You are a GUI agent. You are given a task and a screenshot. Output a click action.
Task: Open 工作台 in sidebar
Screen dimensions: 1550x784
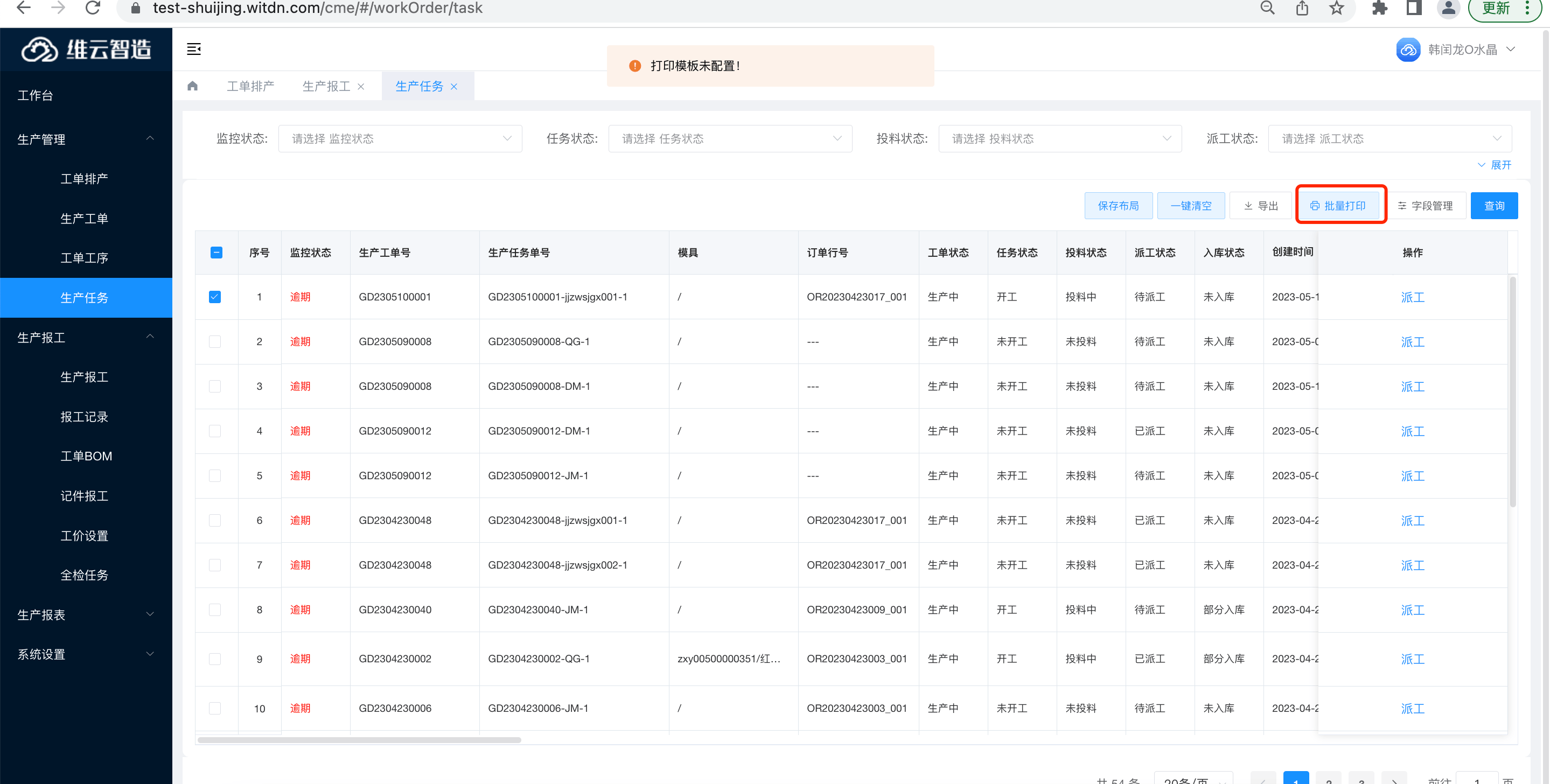pos(86,95)
